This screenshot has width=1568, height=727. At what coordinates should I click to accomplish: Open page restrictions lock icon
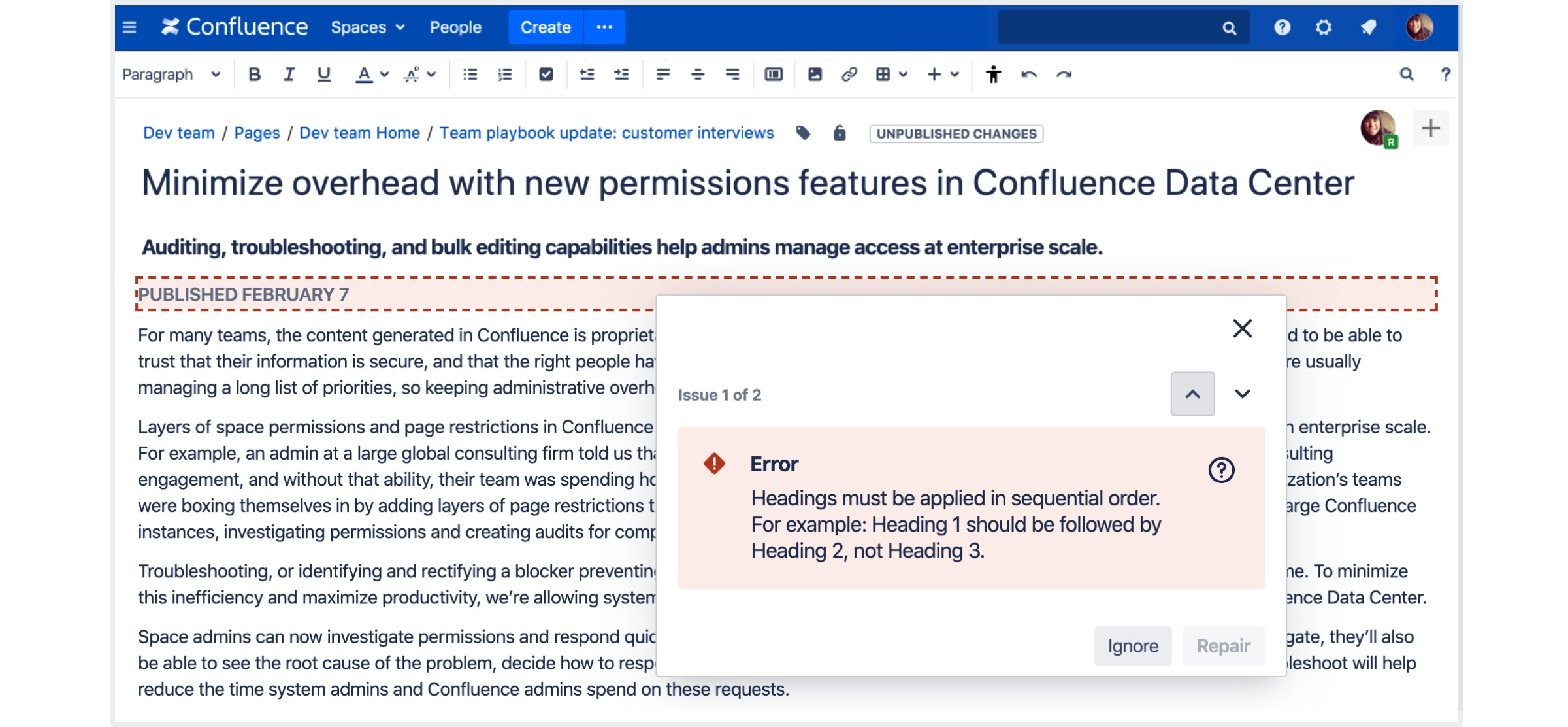(x=840, y=133)
